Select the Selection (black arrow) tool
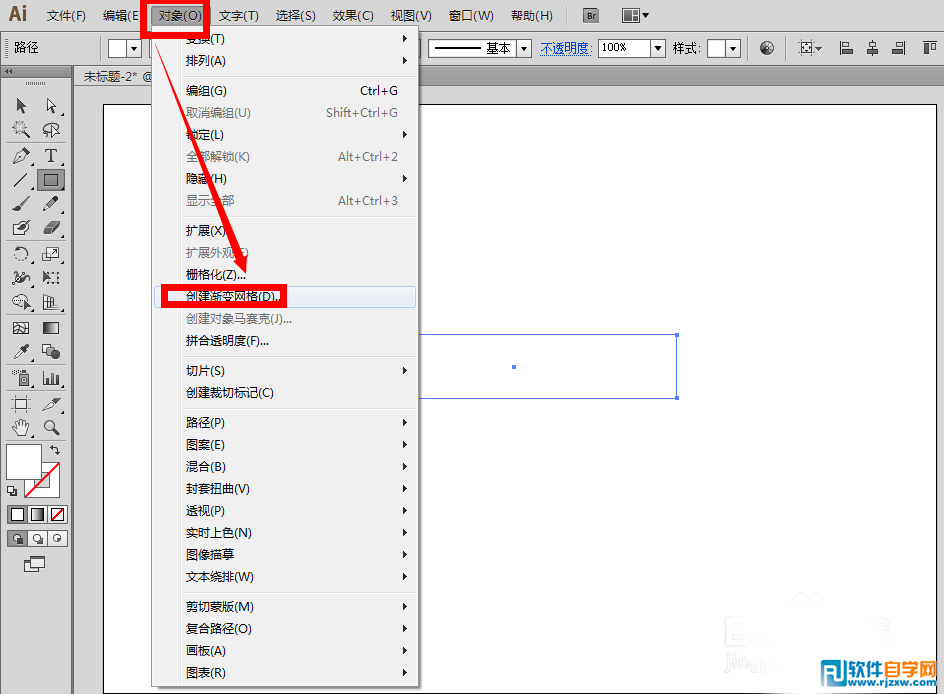Viewport: 944px width, 694px height. tap(21, 106)
